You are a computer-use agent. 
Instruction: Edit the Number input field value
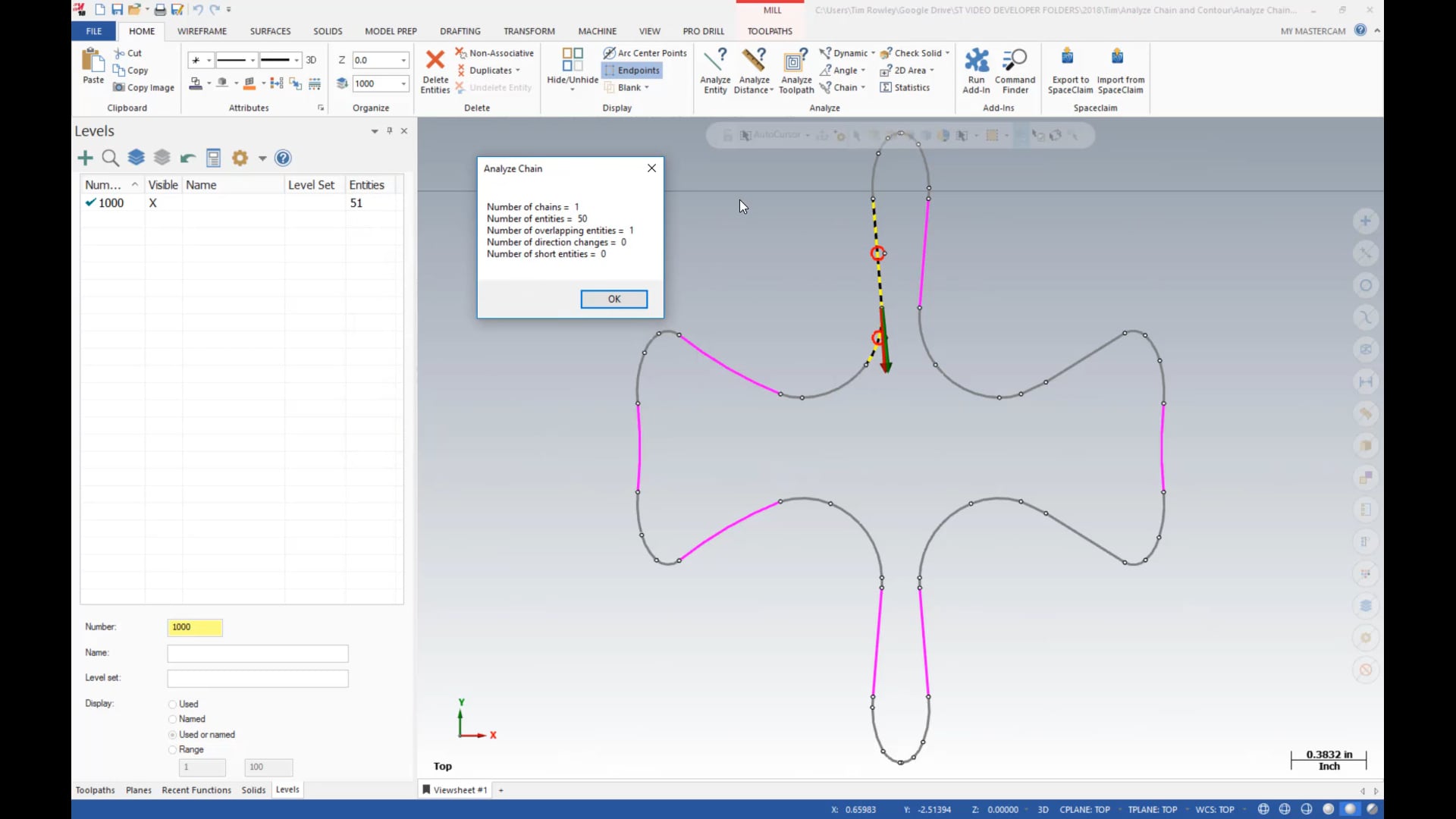pos(196,627)
